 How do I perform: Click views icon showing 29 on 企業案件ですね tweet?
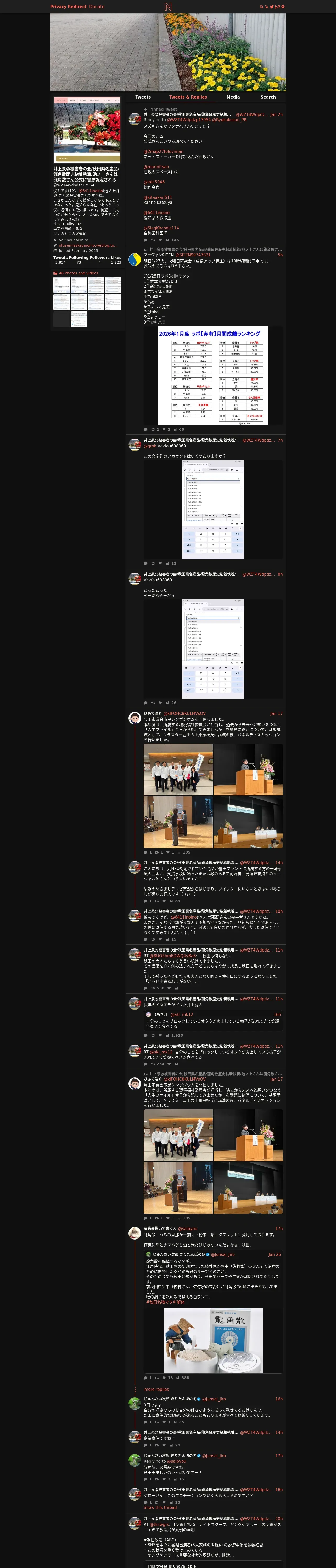[x=171, y=1445]
